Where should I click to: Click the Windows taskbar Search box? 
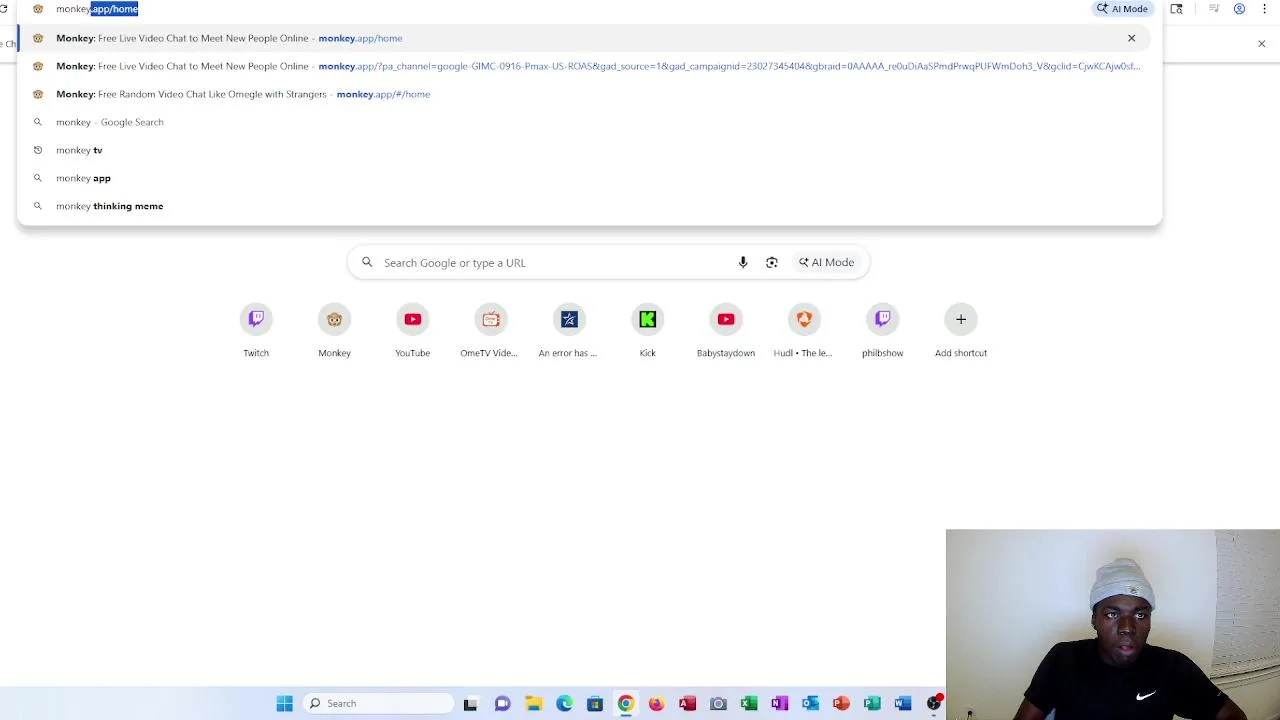click(378, 703)
